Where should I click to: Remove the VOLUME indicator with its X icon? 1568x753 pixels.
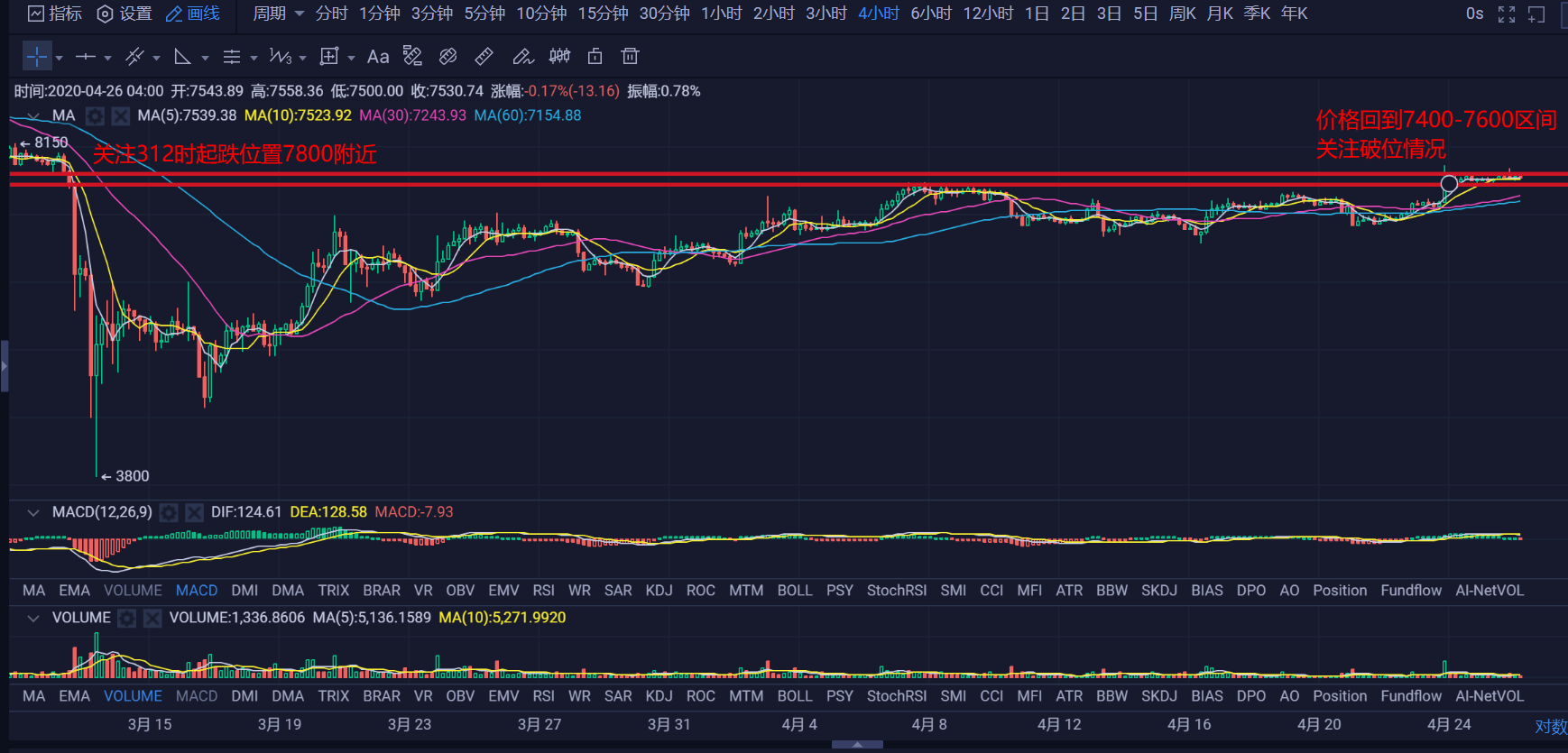tap(152, 618)
